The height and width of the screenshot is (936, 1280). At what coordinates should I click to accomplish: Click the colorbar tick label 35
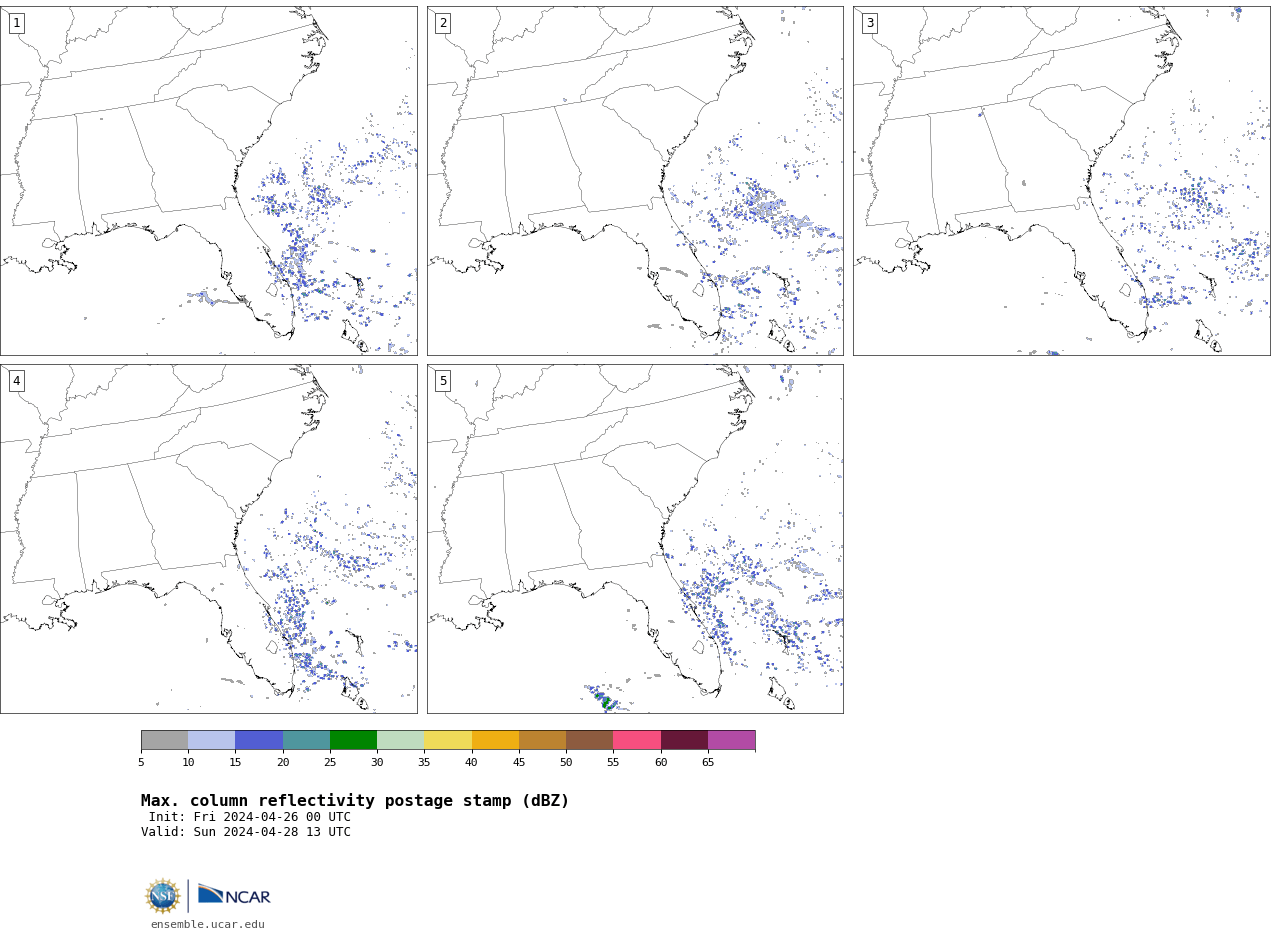click(x=424, y=763)
